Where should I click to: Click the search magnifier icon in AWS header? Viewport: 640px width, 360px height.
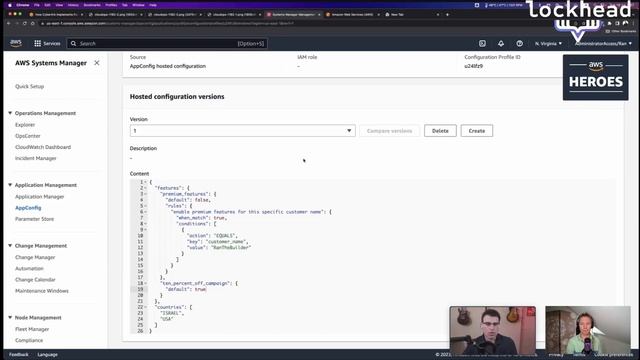coord(73,43)
